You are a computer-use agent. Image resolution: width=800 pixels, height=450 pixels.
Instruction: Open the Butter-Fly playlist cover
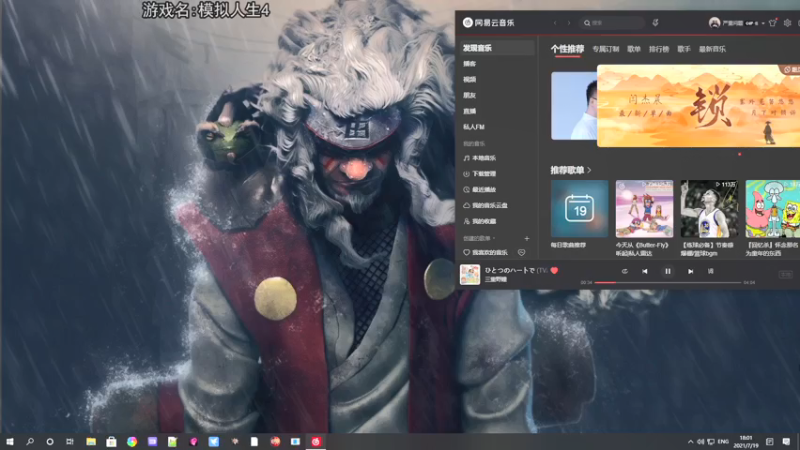pyautogui.click(x=644, y=209)
